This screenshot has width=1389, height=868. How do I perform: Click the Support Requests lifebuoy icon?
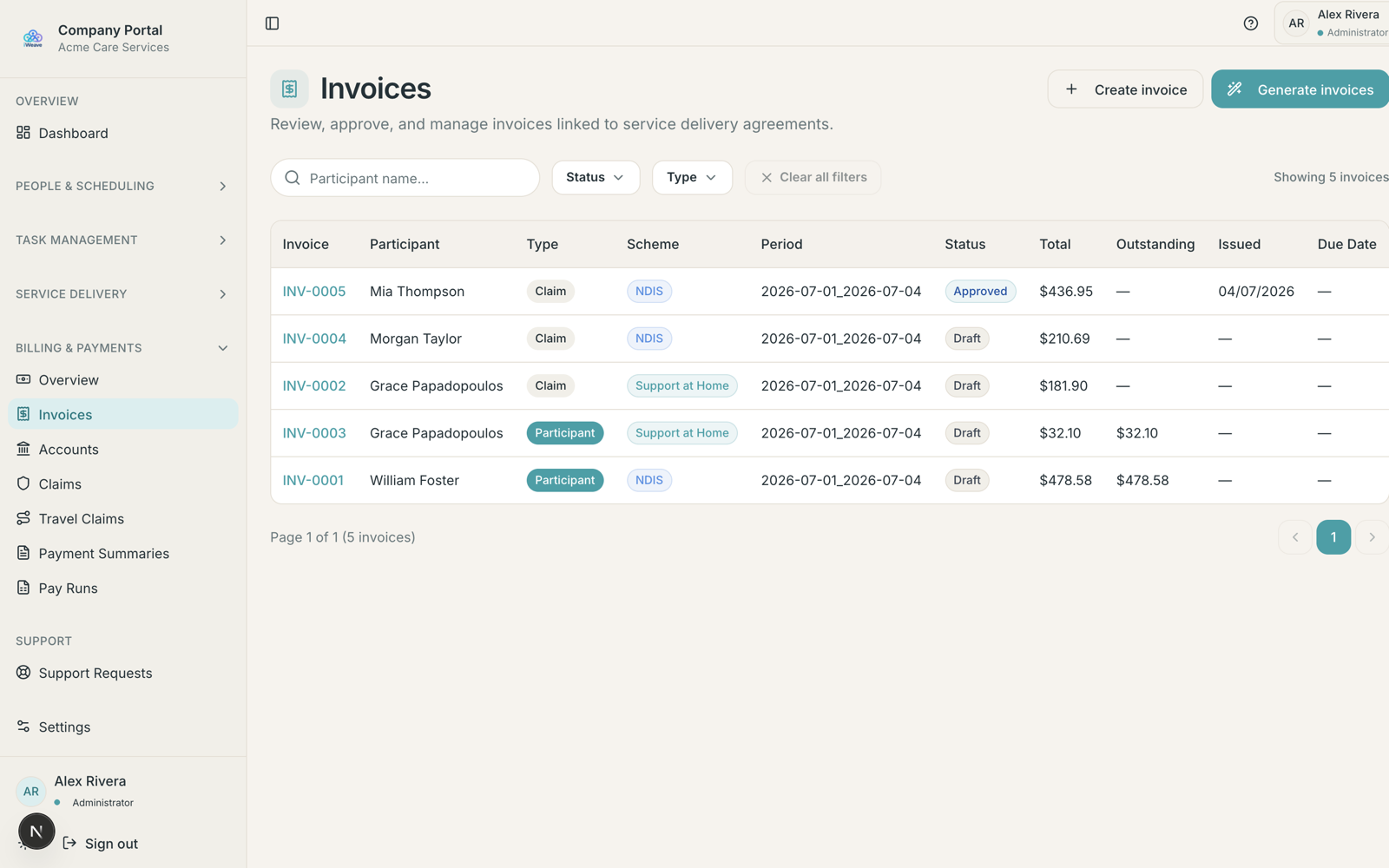[23, 673]
